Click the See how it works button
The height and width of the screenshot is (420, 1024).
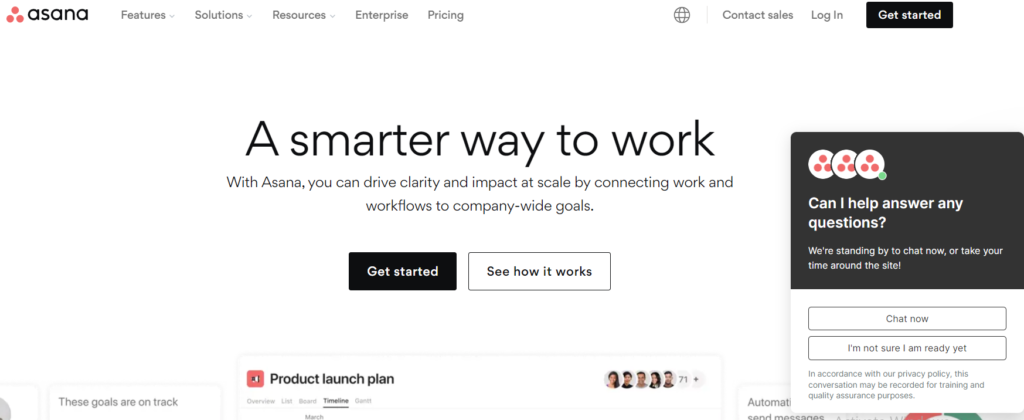(x=539, y=271)
